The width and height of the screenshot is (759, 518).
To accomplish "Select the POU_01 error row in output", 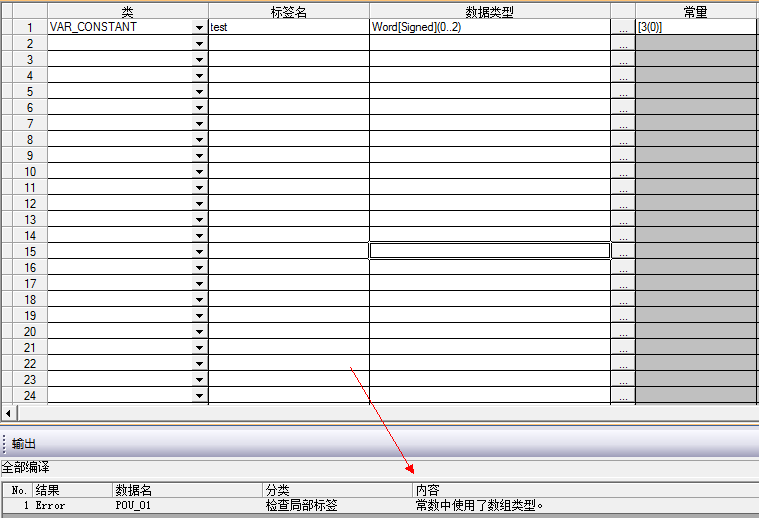I will pyautogui.click(x=133, y=506).
